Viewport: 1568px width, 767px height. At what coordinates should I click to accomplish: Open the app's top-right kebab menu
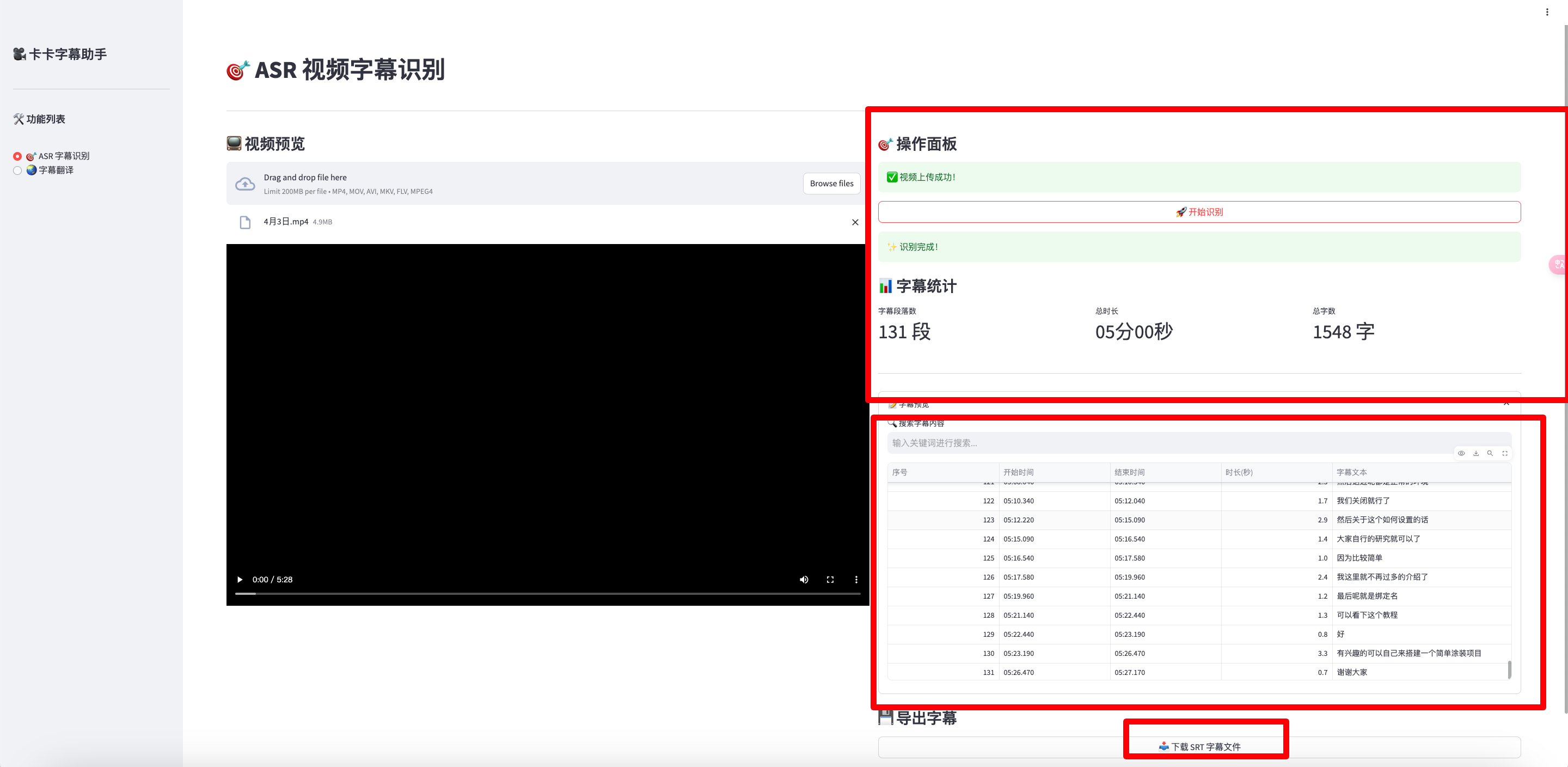1547,12
